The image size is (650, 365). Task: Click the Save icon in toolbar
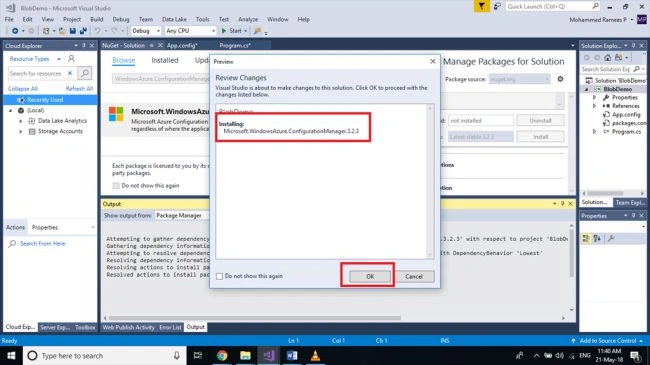73,31
